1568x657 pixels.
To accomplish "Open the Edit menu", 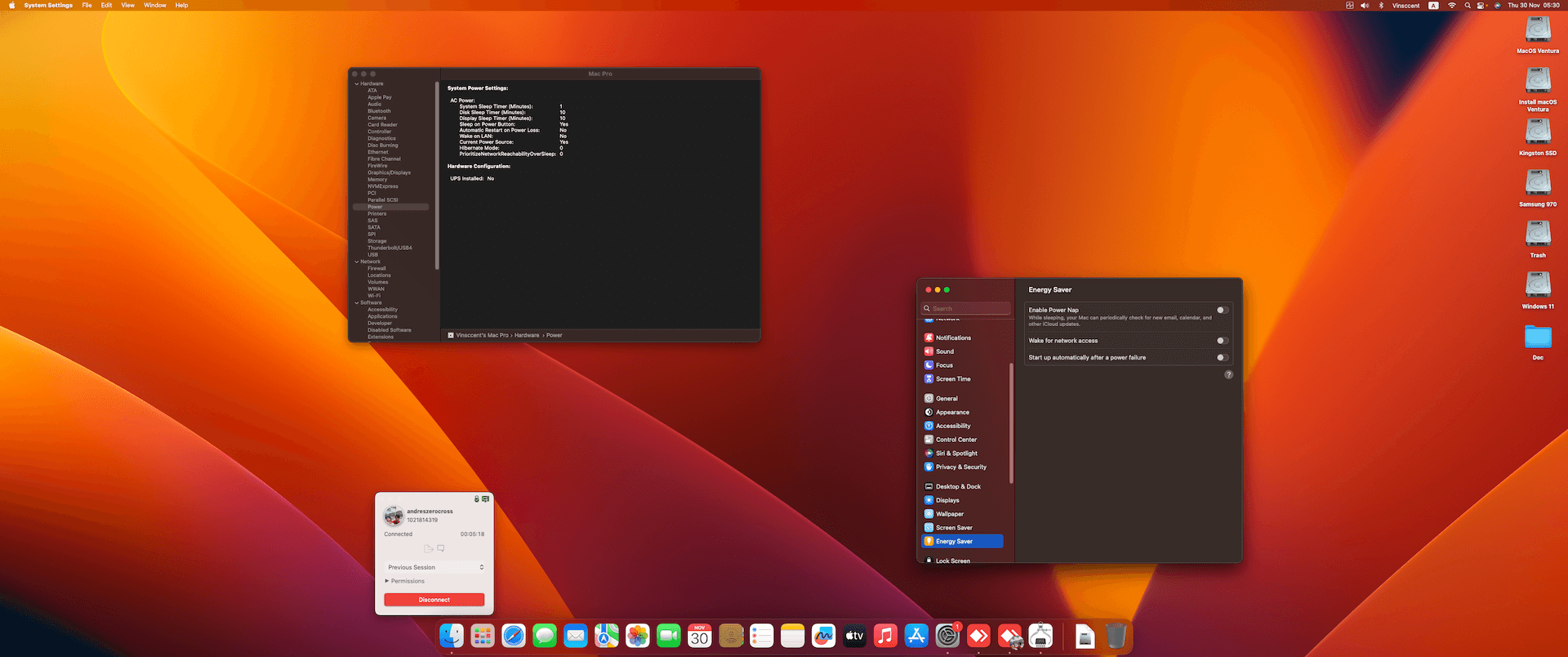I will click(106, 5).
